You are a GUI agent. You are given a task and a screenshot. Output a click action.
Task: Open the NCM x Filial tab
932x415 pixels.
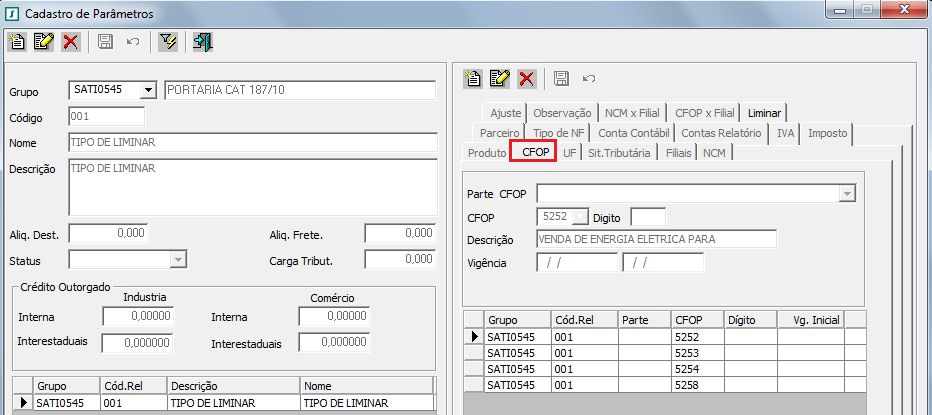[x=632, y=113]
